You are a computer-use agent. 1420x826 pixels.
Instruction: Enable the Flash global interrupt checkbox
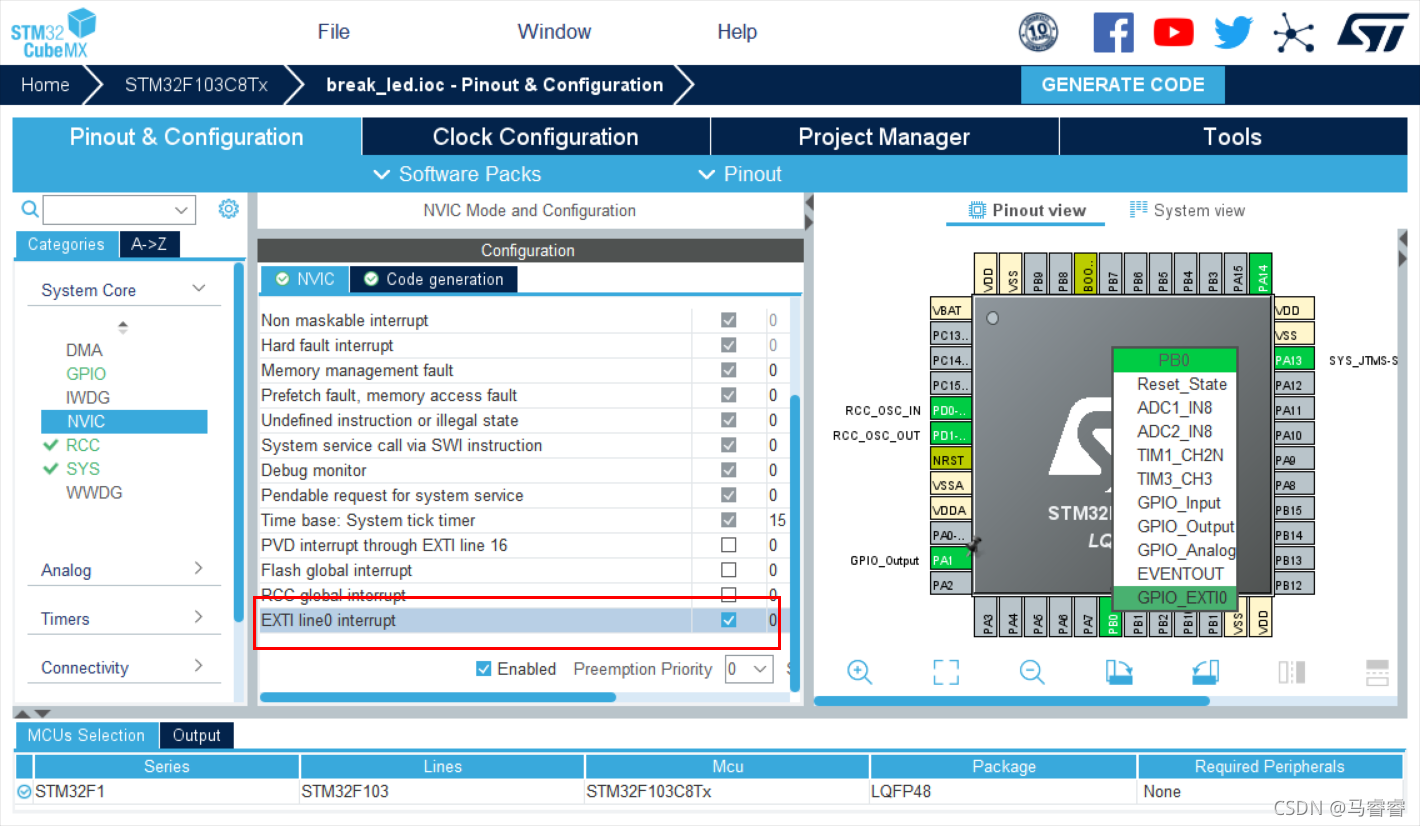pyautogui.click(x=728, y=570)
